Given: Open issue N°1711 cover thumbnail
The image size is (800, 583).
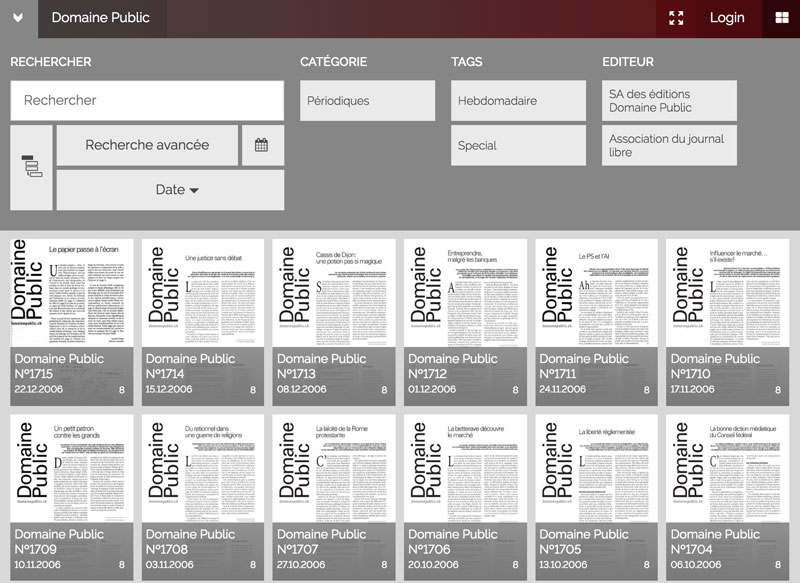Looking at the screenshot, I should tap(596, 293).
